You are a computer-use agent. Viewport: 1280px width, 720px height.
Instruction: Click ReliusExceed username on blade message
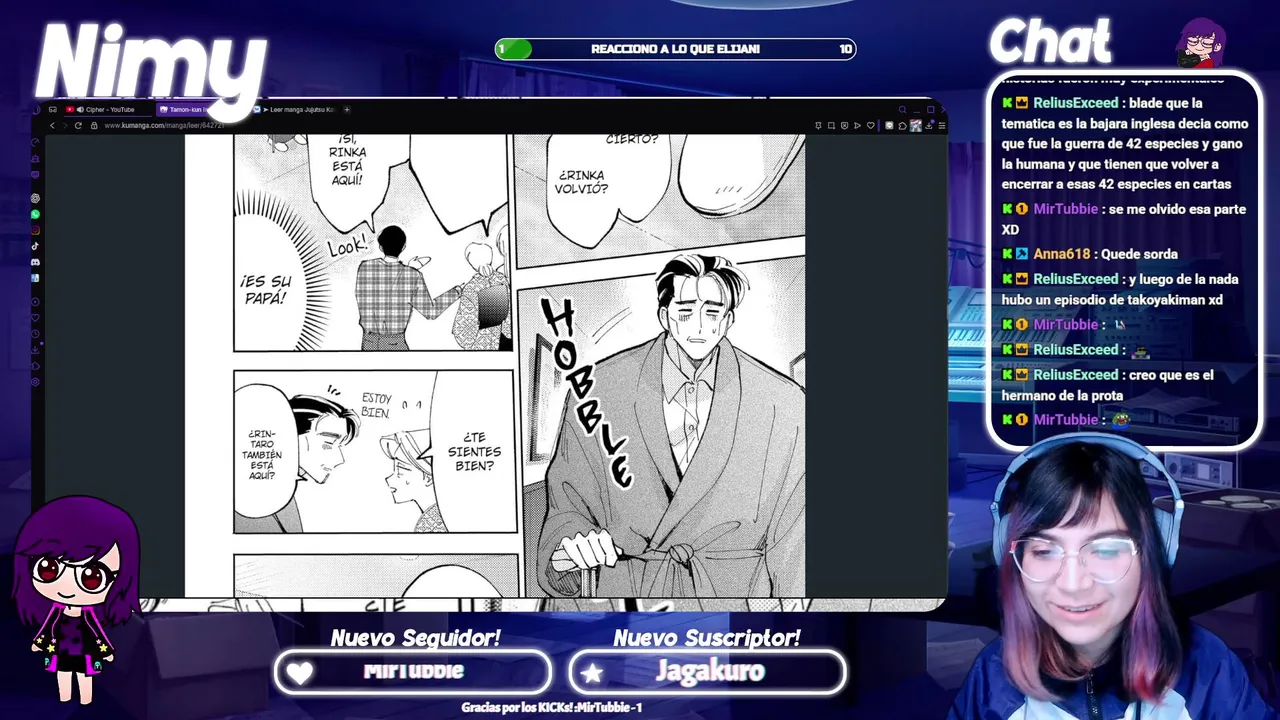click(x=1075, y=103)
